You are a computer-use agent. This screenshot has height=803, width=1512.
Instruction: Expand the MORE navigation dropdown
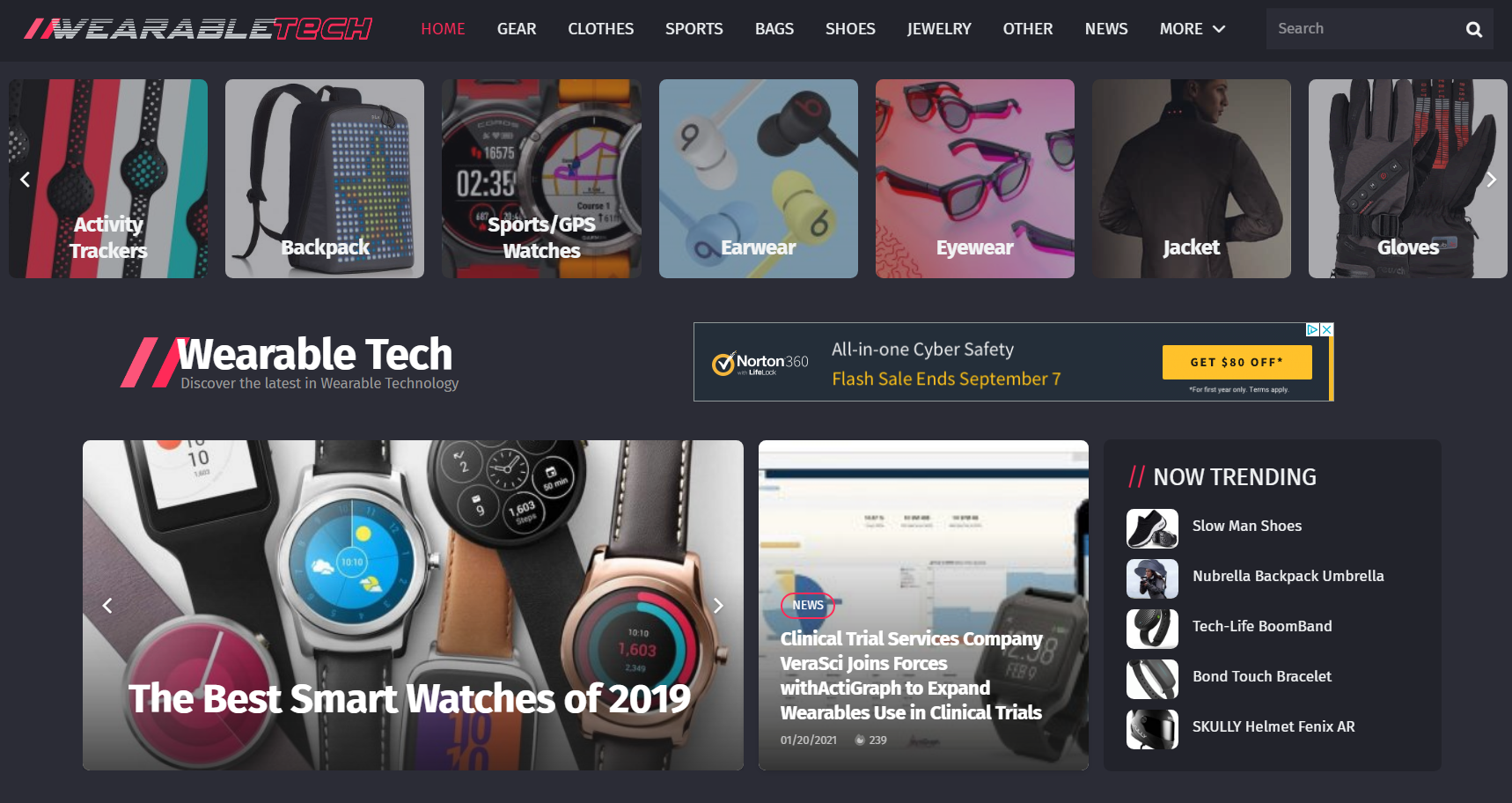1192,29
